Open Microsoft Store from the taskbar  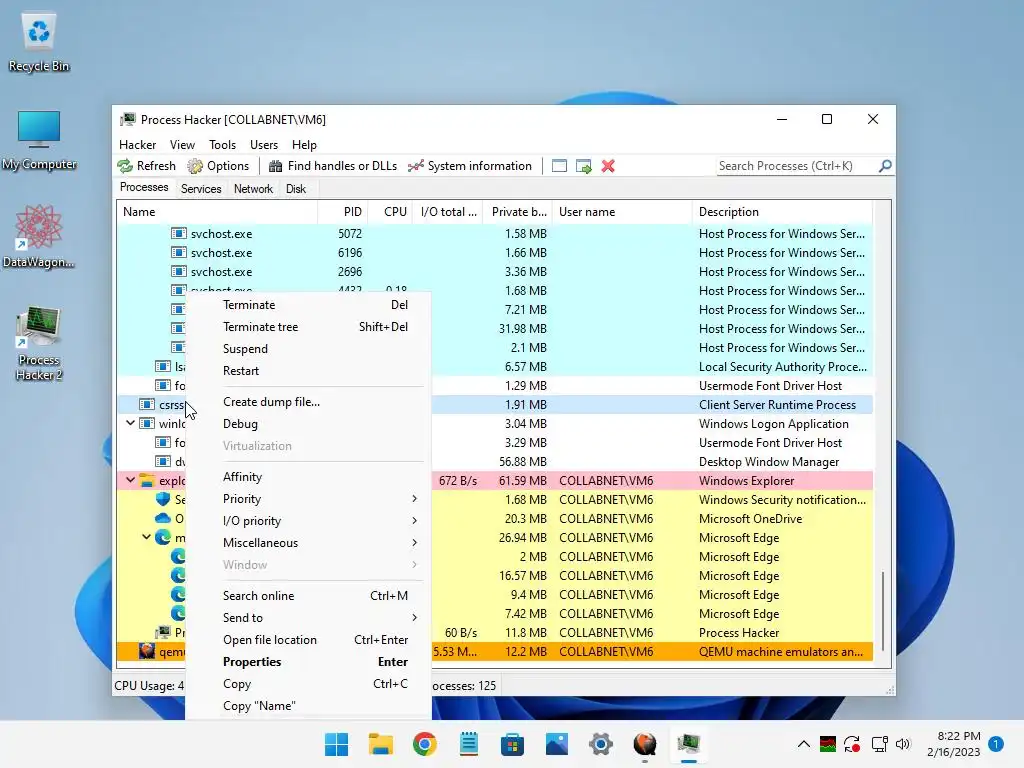513,744
